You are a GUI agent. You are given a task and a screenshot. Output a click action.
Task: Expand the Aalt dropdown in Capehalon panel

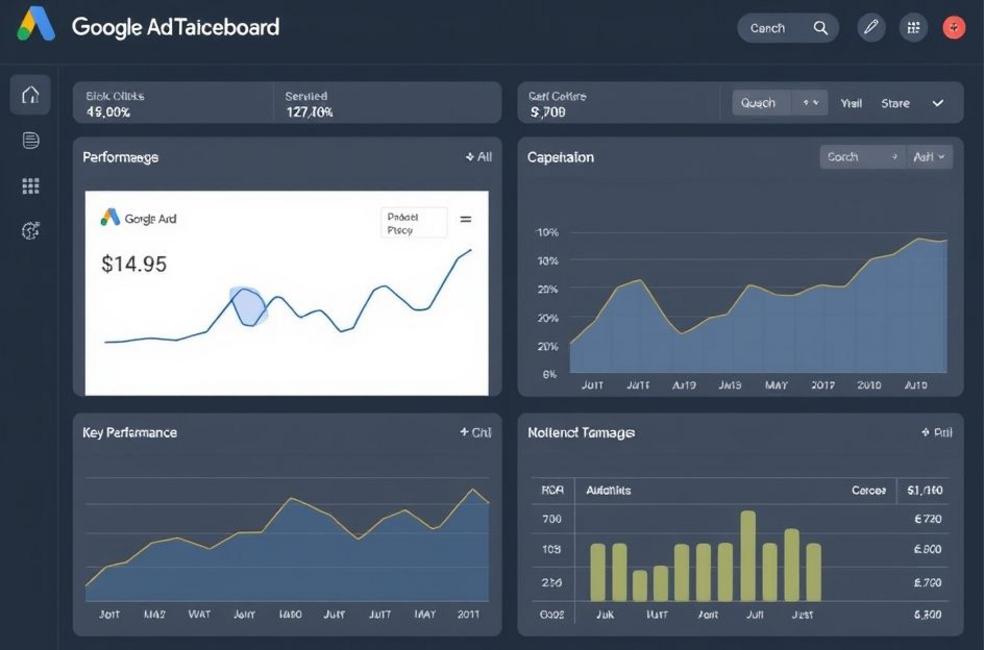[929, 157]
